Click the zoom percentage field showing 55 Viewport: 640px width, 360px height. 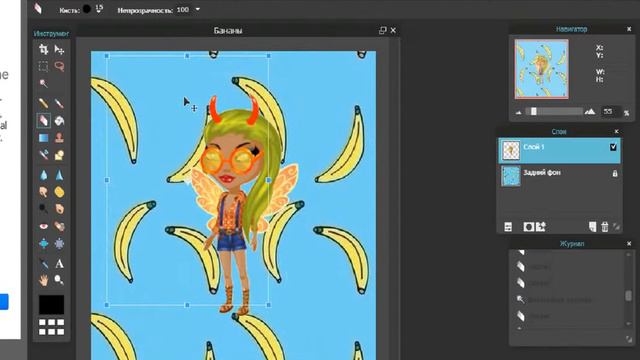coord(610,111)
